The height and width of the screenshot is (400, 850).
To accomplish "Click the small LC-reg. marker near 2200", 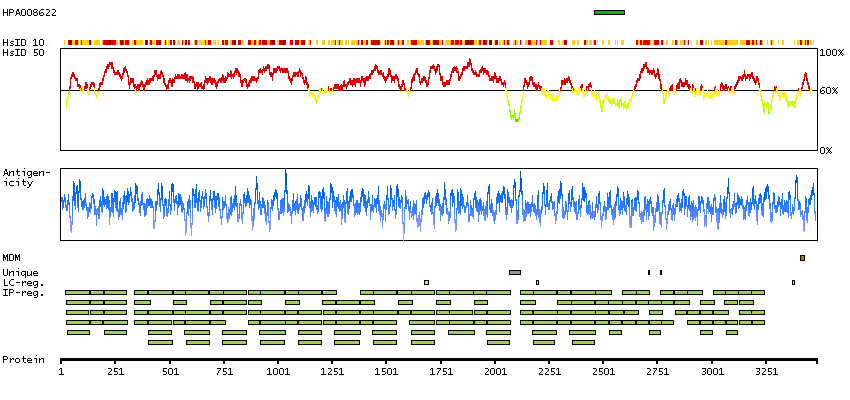I will point(537,282).
